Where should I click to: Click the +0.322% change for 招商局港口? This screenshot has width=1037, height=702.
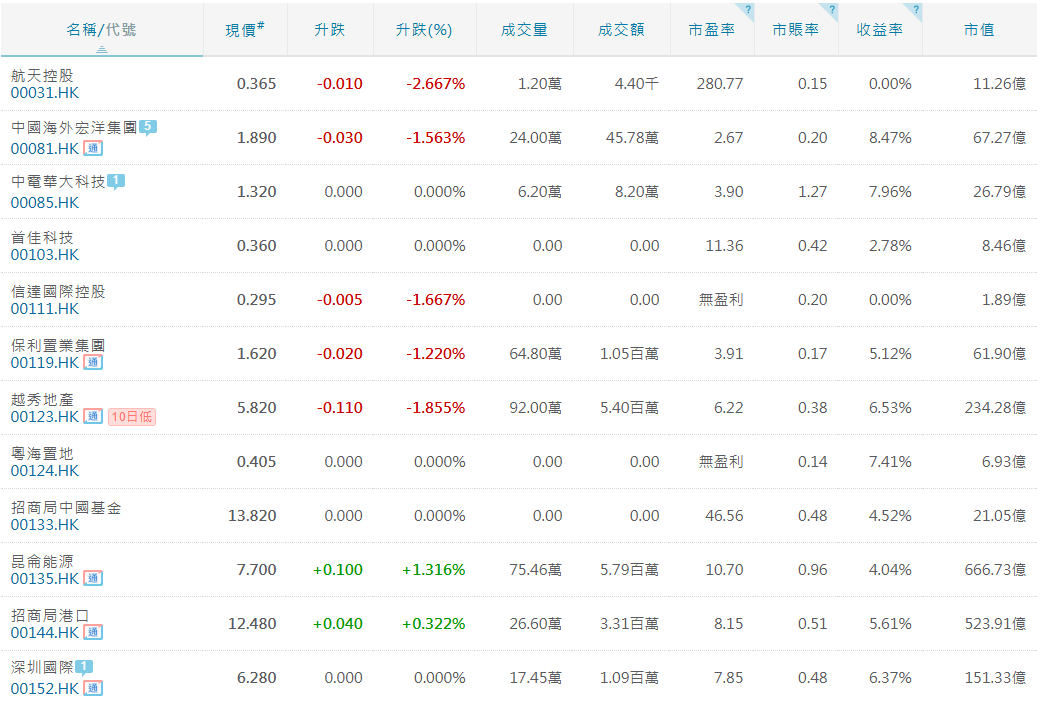click(x=433, y=624)
